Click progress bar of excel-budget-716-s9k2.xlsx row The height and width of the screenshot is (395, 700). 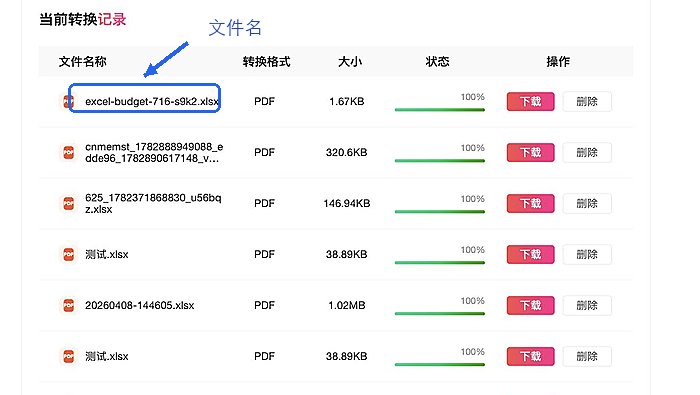pyautogui.click(x=440, y=110)
